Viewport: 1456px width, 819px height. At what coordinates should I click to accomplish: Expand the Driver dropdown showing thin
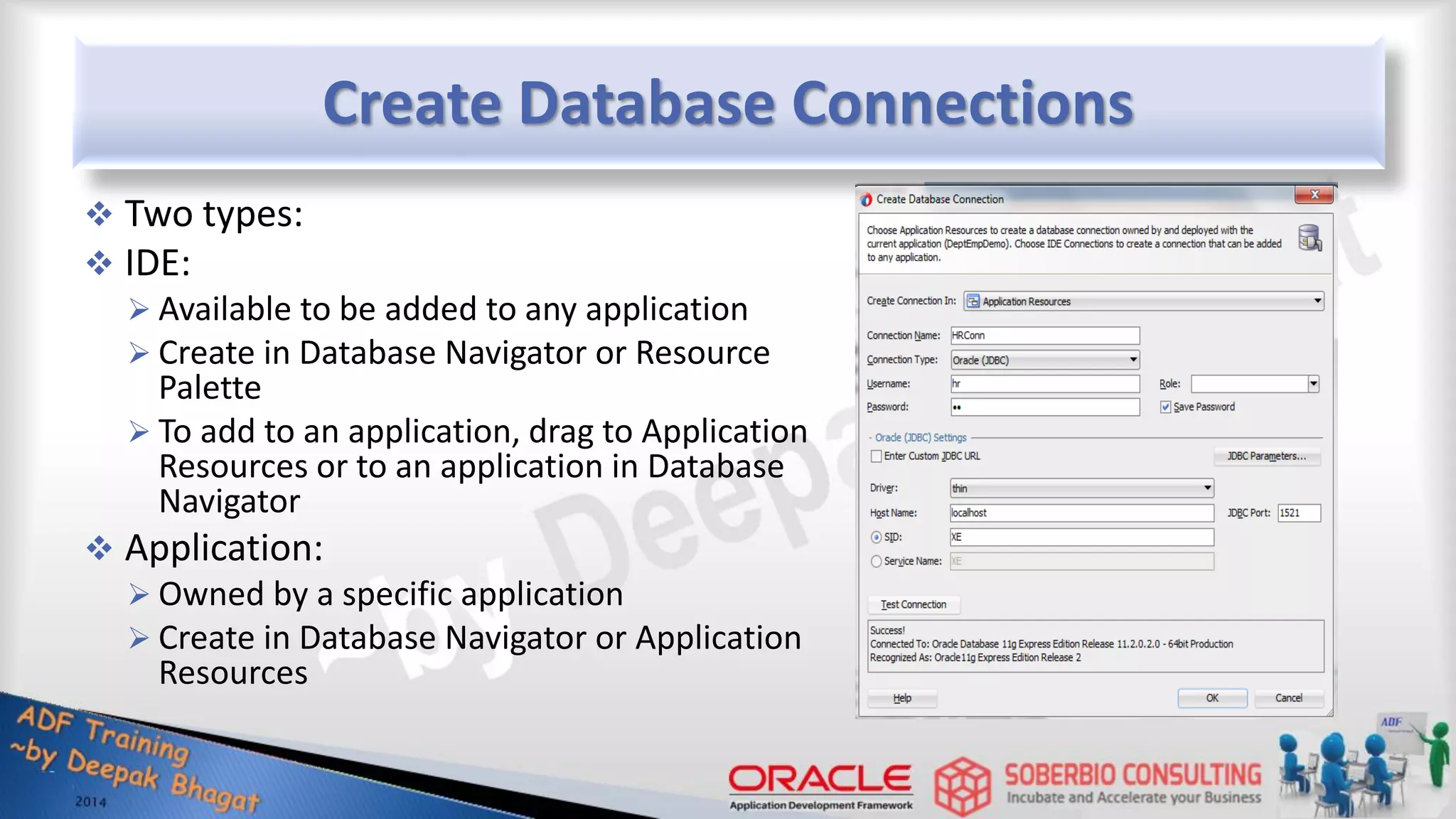coord(1207,488)
